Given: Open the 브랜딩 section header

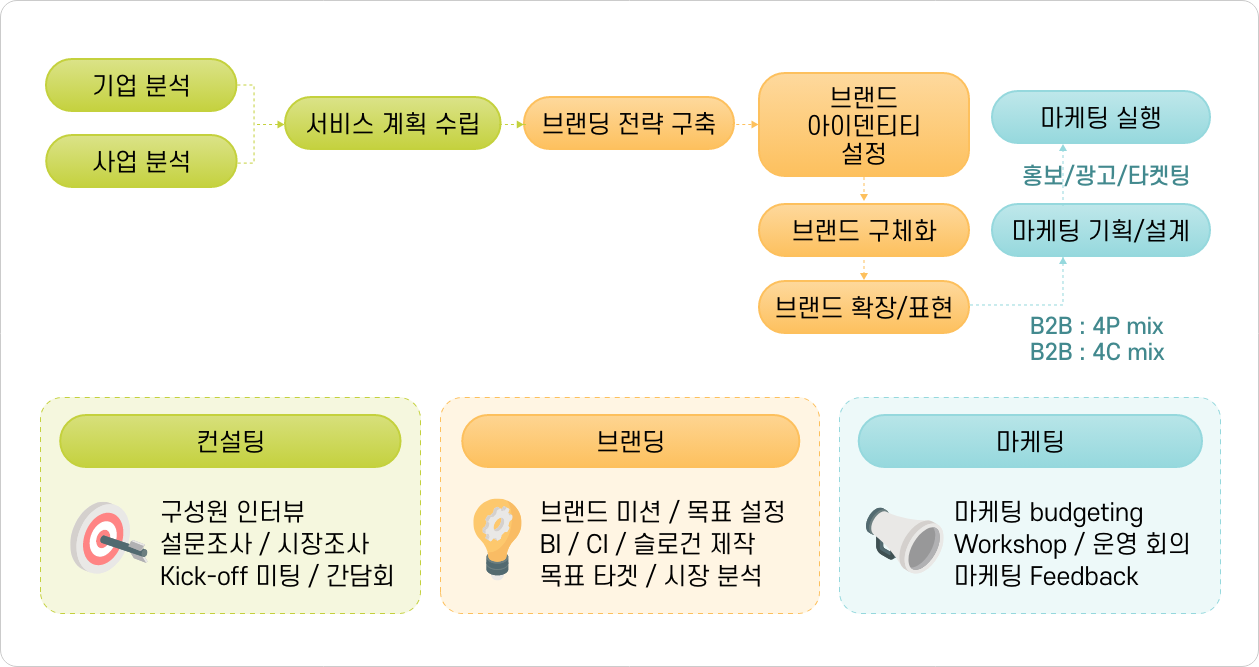Looking at the screenshot, I should tap(630, 441).
